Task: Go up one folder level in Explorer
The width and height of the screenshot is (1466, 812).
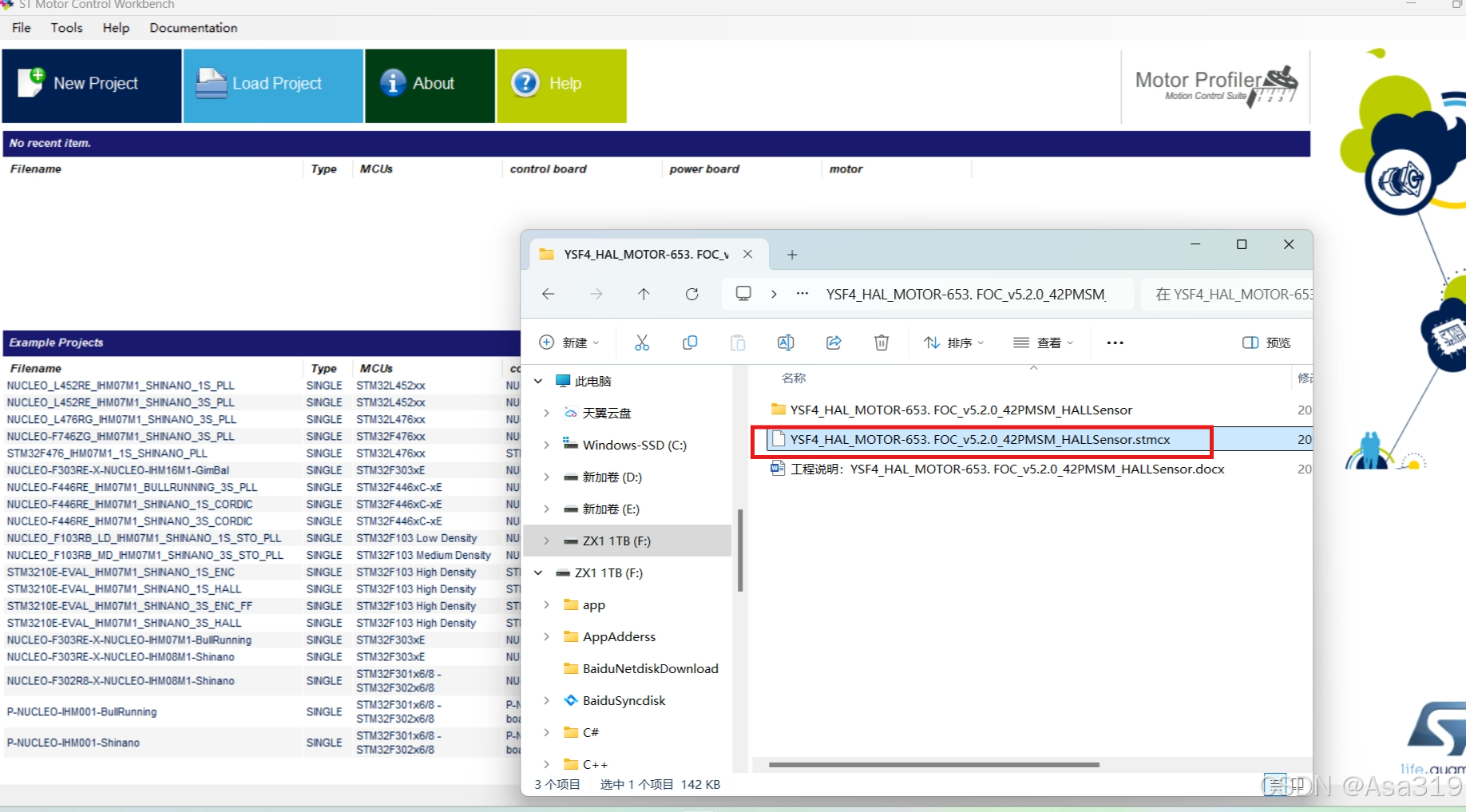Action: click(644, 294)
